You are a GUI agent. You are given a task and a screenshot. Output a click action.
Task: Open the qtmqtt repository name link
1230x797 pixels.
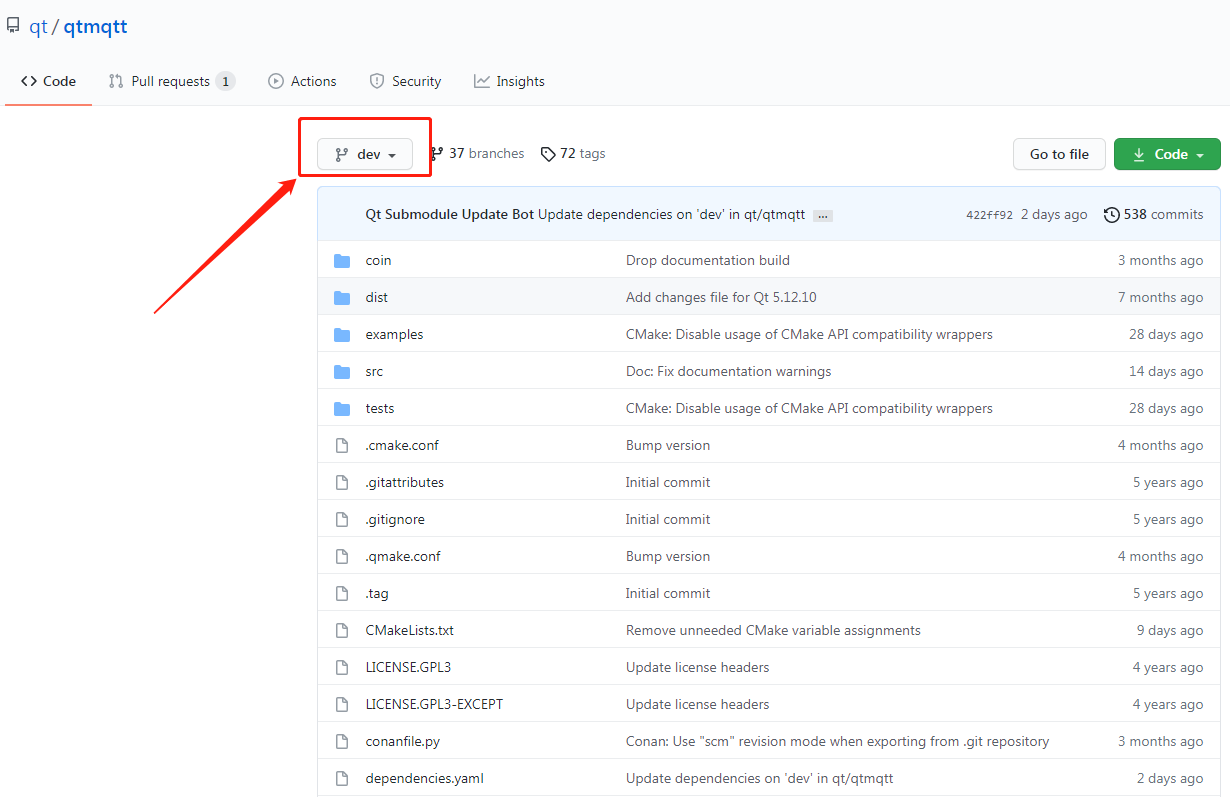95,27
